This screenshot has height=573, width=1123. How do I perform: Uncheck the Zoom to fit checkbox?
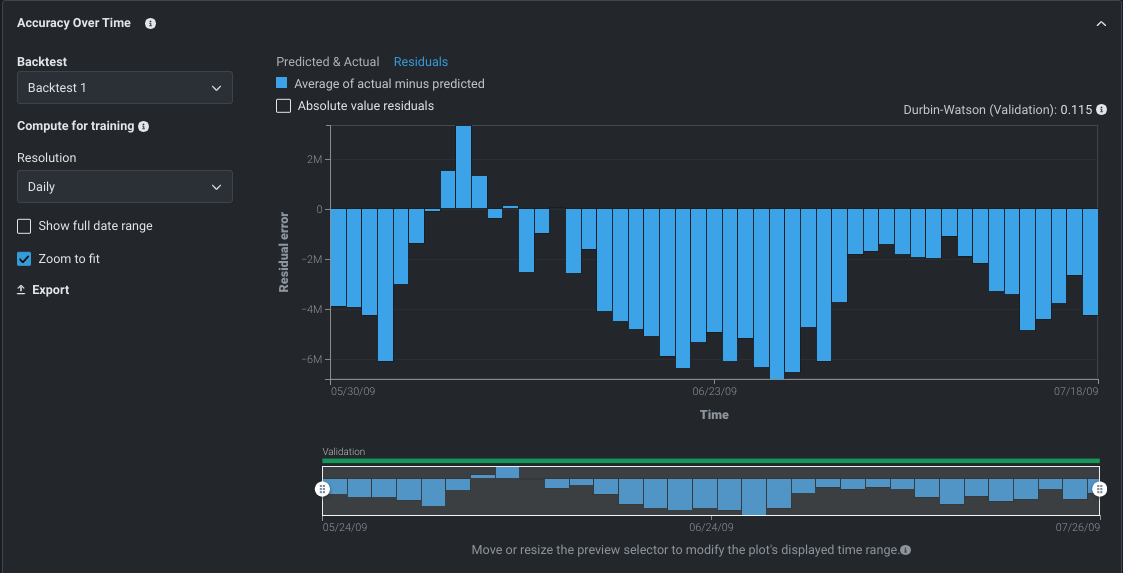(25, 259)
